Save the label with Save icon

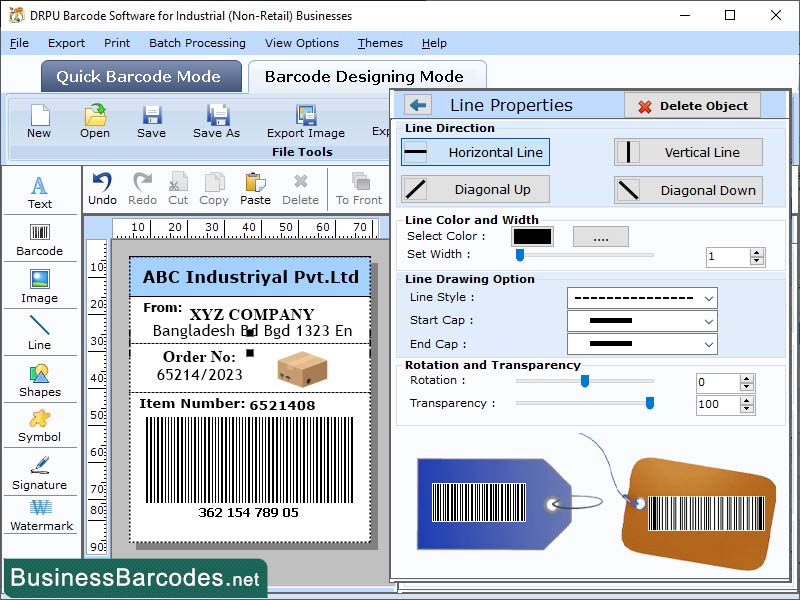[152, 121]
